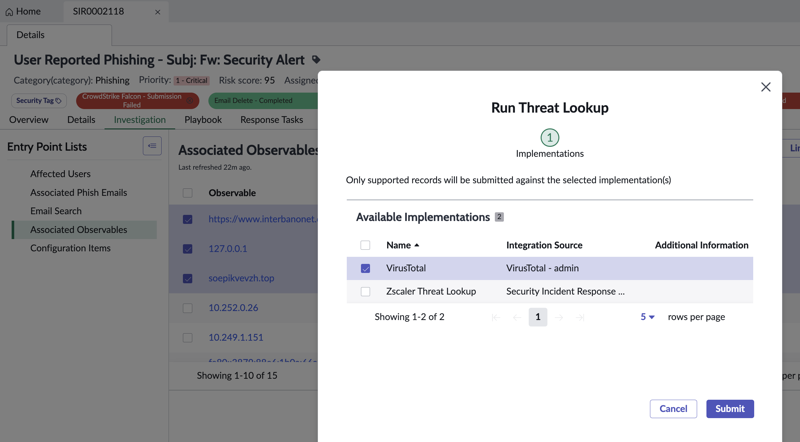The image size is (800, 442).
Task: Click the count badge next to Available Implementations
Action: tap(499, 217)
